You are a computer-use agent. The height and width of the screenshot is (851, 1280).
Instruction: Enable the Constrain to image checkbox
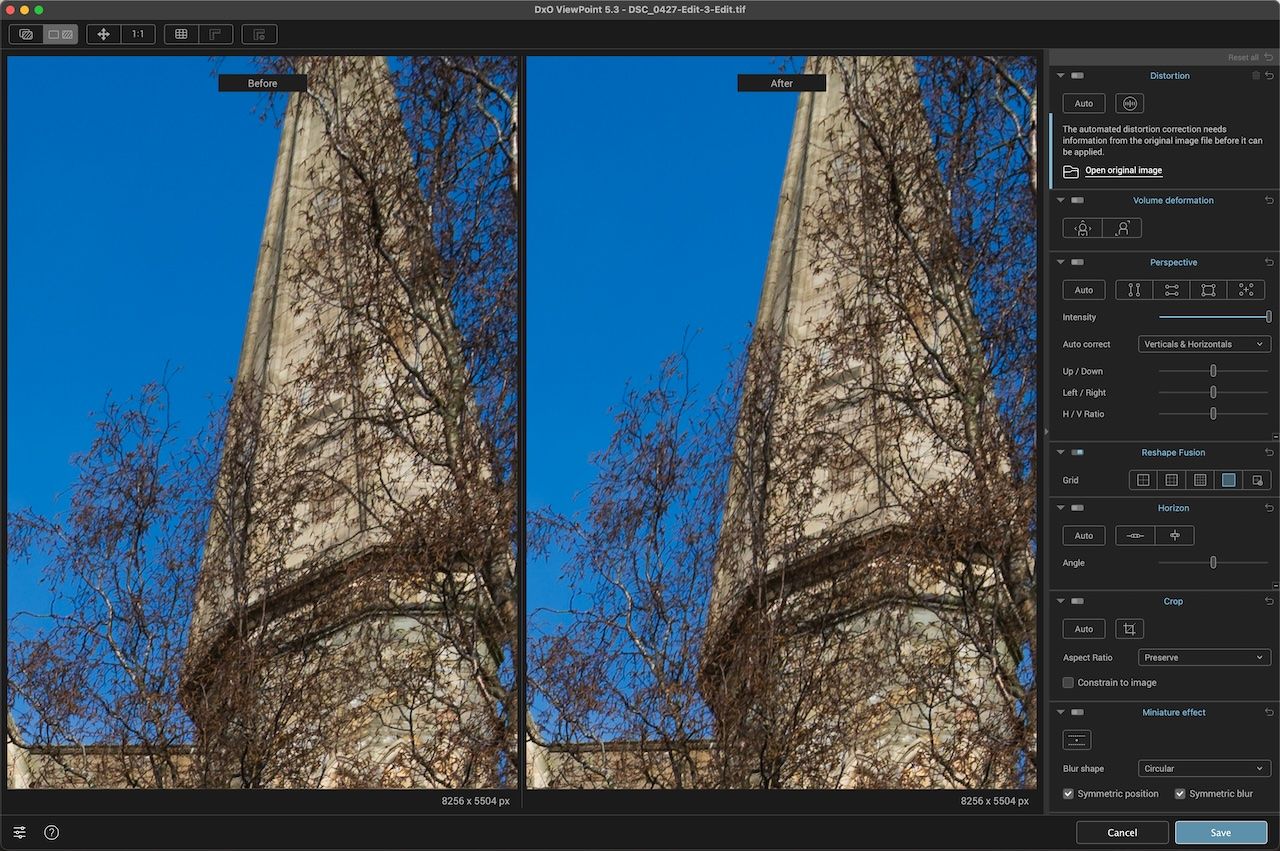[x=1068, y=682]
